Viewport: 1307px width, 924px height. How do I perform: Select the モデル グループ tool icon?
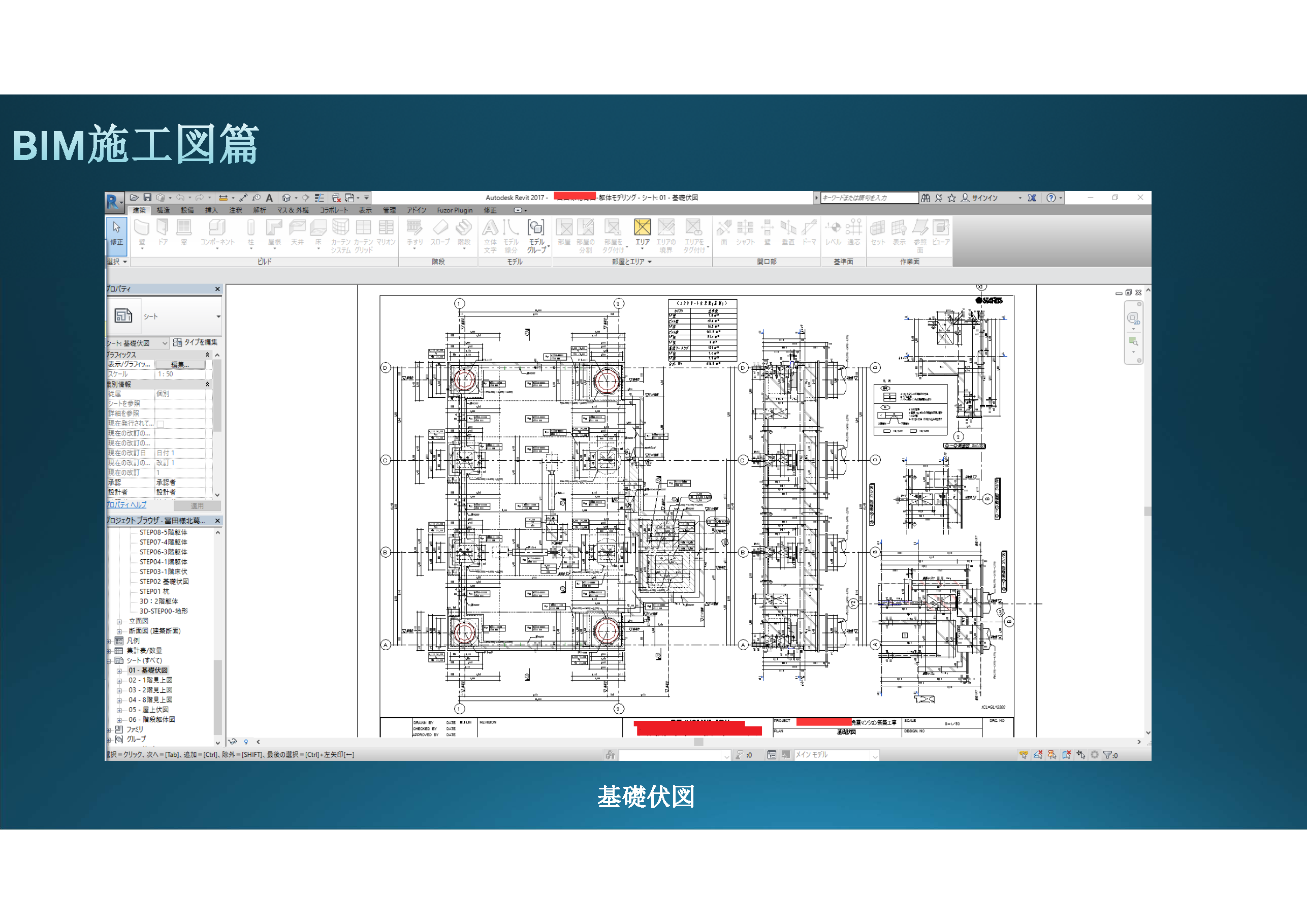(536, 228)
